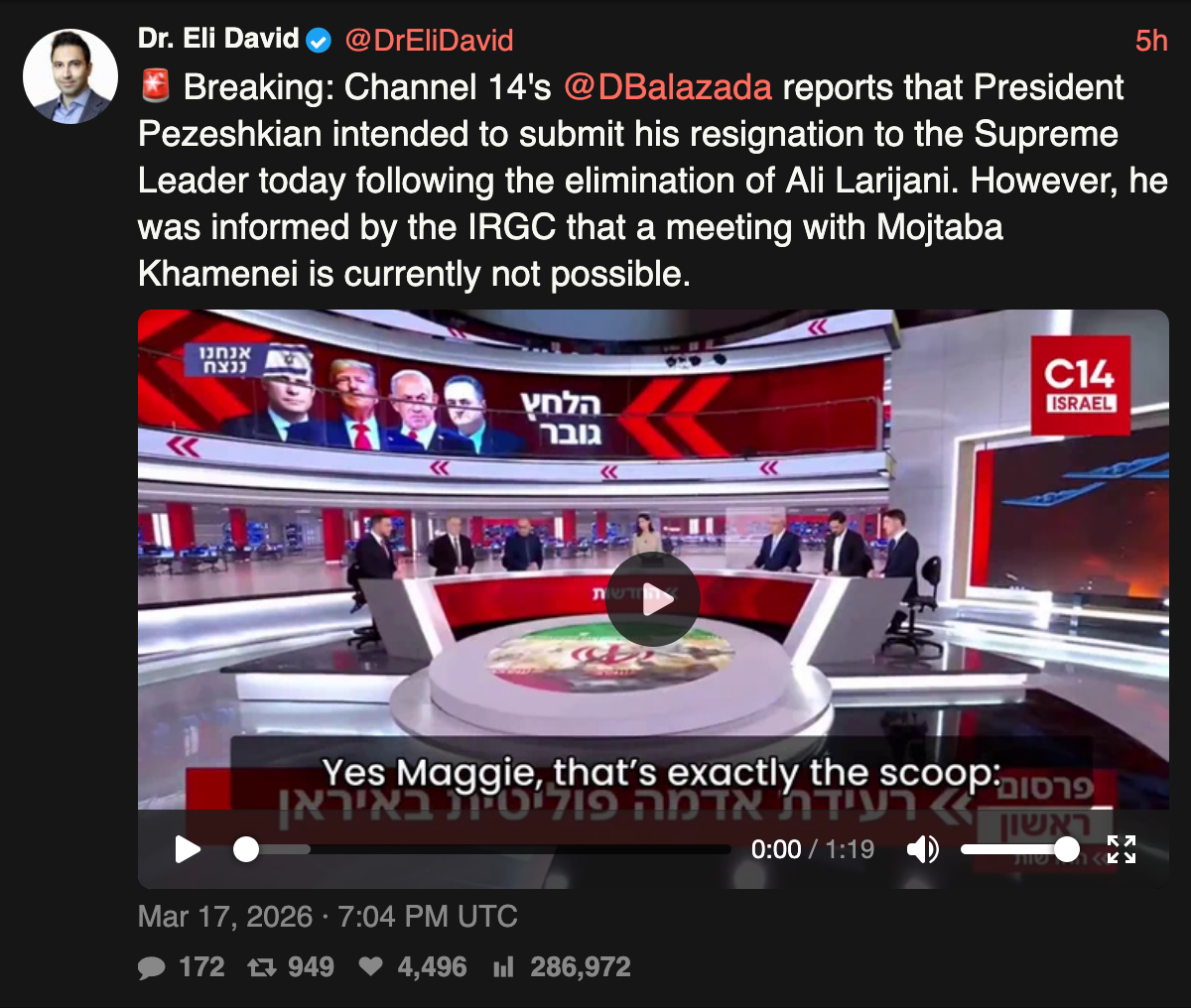This screenshot has width=1191, height=1008.
Task: Click the Dr. Eli David display name
Action: click(218, 39)
